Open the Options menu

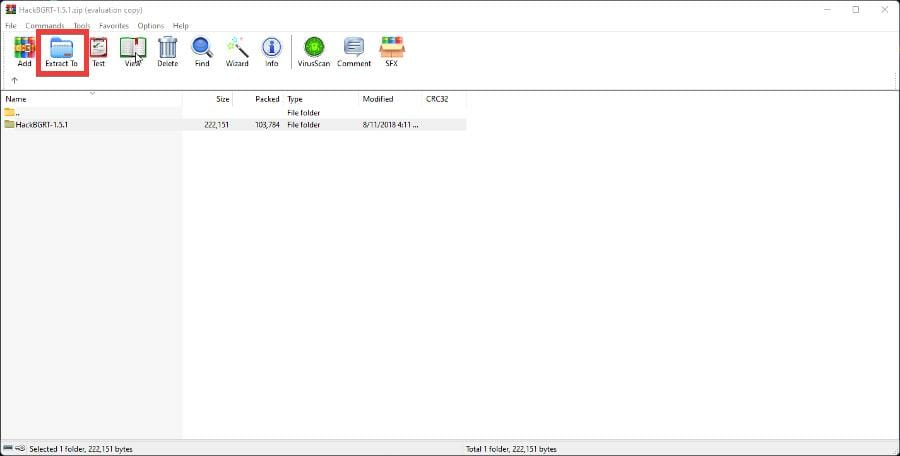pos(150,26)
